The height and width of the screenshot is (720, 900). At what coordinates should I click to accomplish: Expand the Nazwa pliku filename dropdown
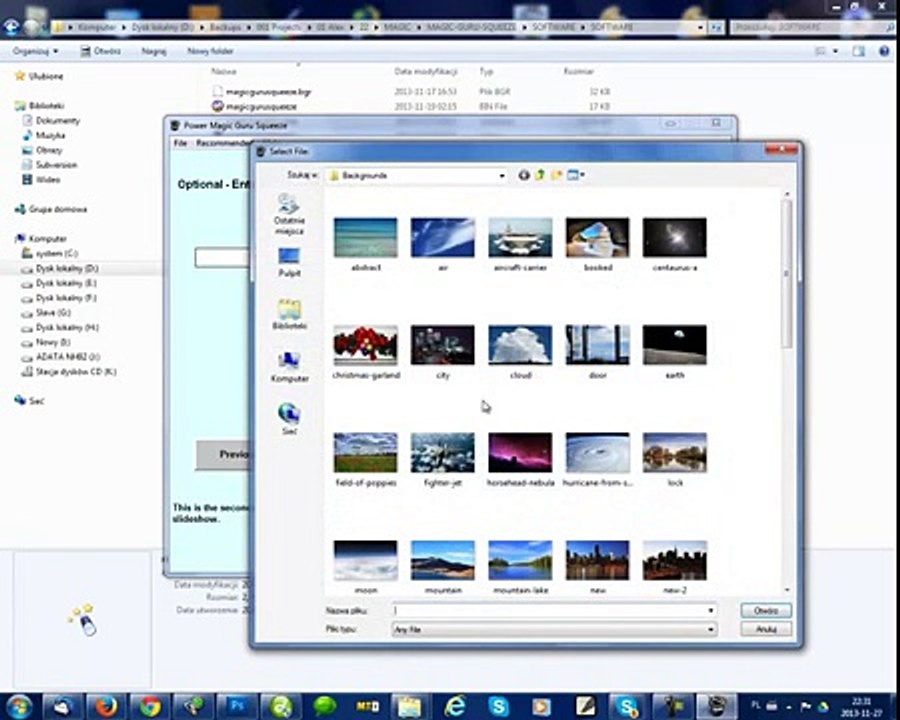tap(711, 610)
